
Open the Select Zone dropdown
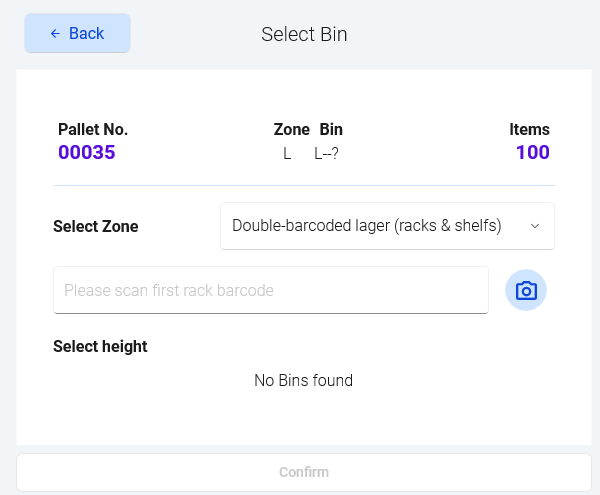387,226
